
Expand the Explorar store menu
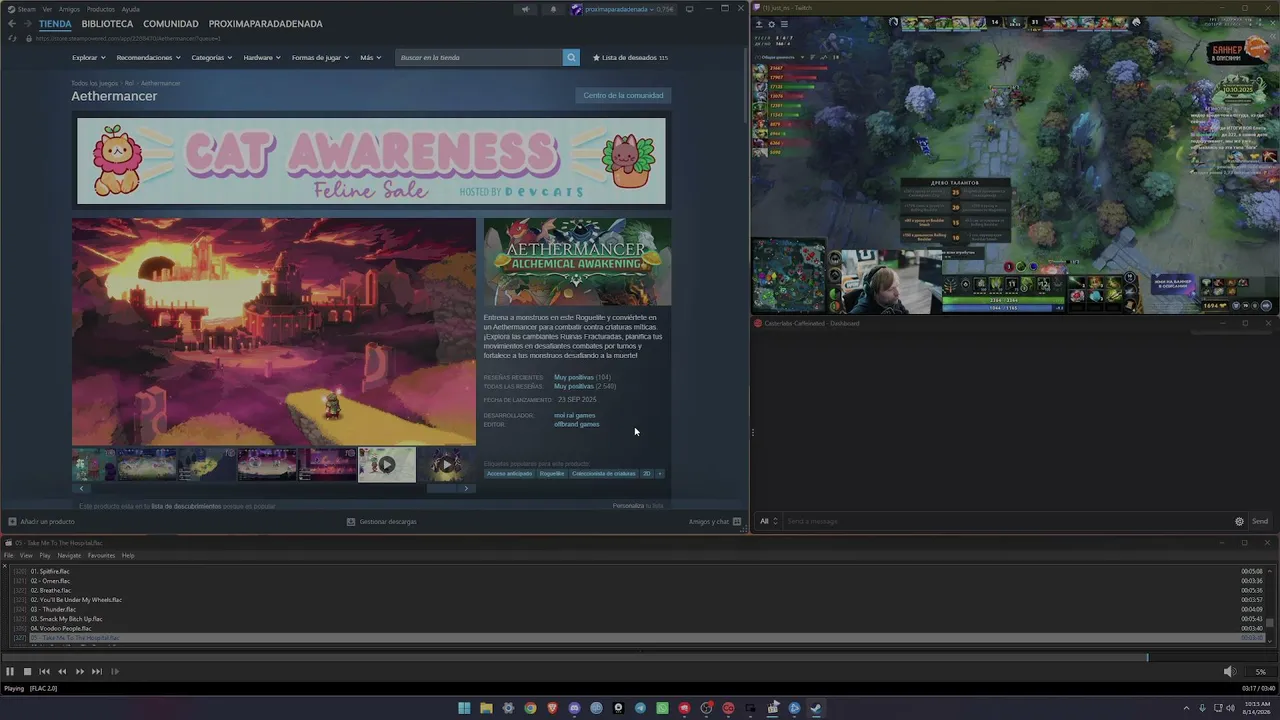(x=88, y=58)
